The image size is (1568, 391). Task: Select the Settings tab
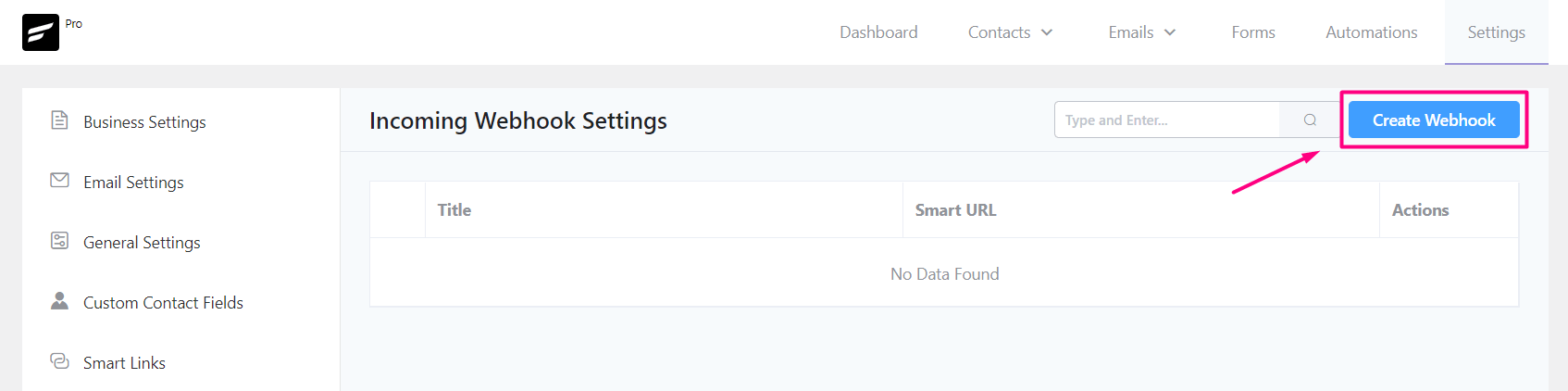pos(1497,32)
